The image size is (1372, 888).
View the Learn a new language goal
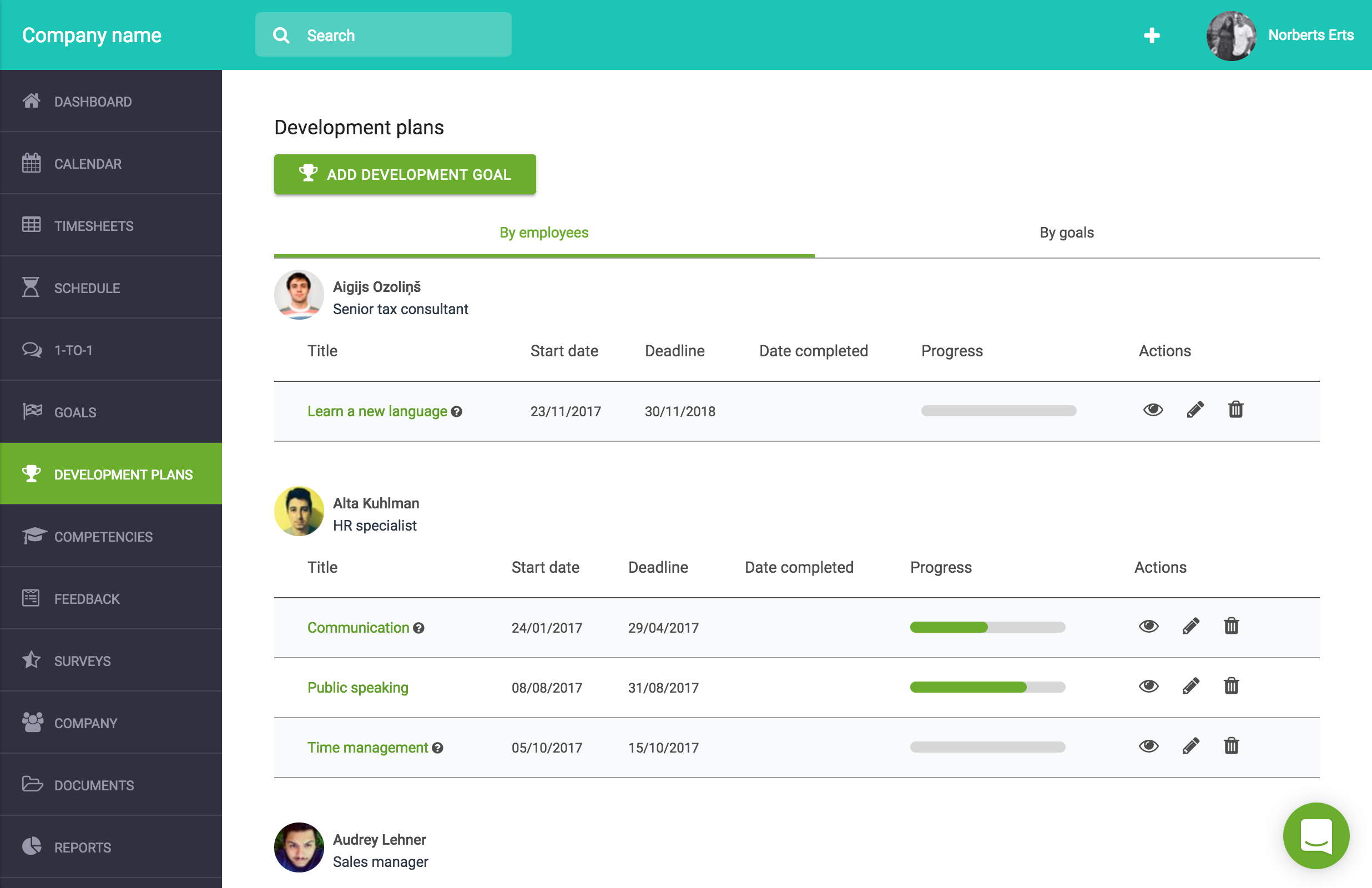[1153, 410]
